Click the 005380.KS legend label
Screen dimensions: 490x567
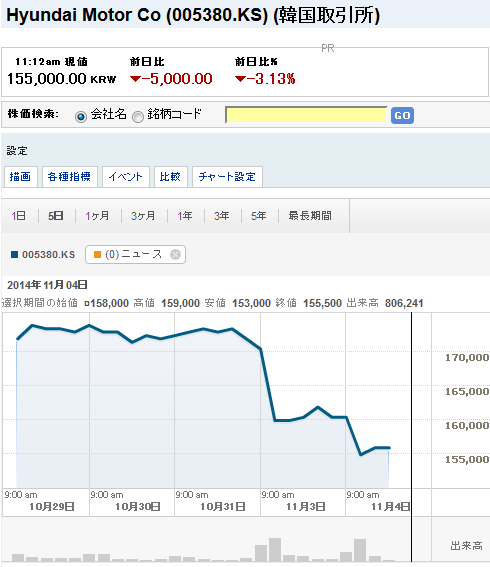coord(48,255)
